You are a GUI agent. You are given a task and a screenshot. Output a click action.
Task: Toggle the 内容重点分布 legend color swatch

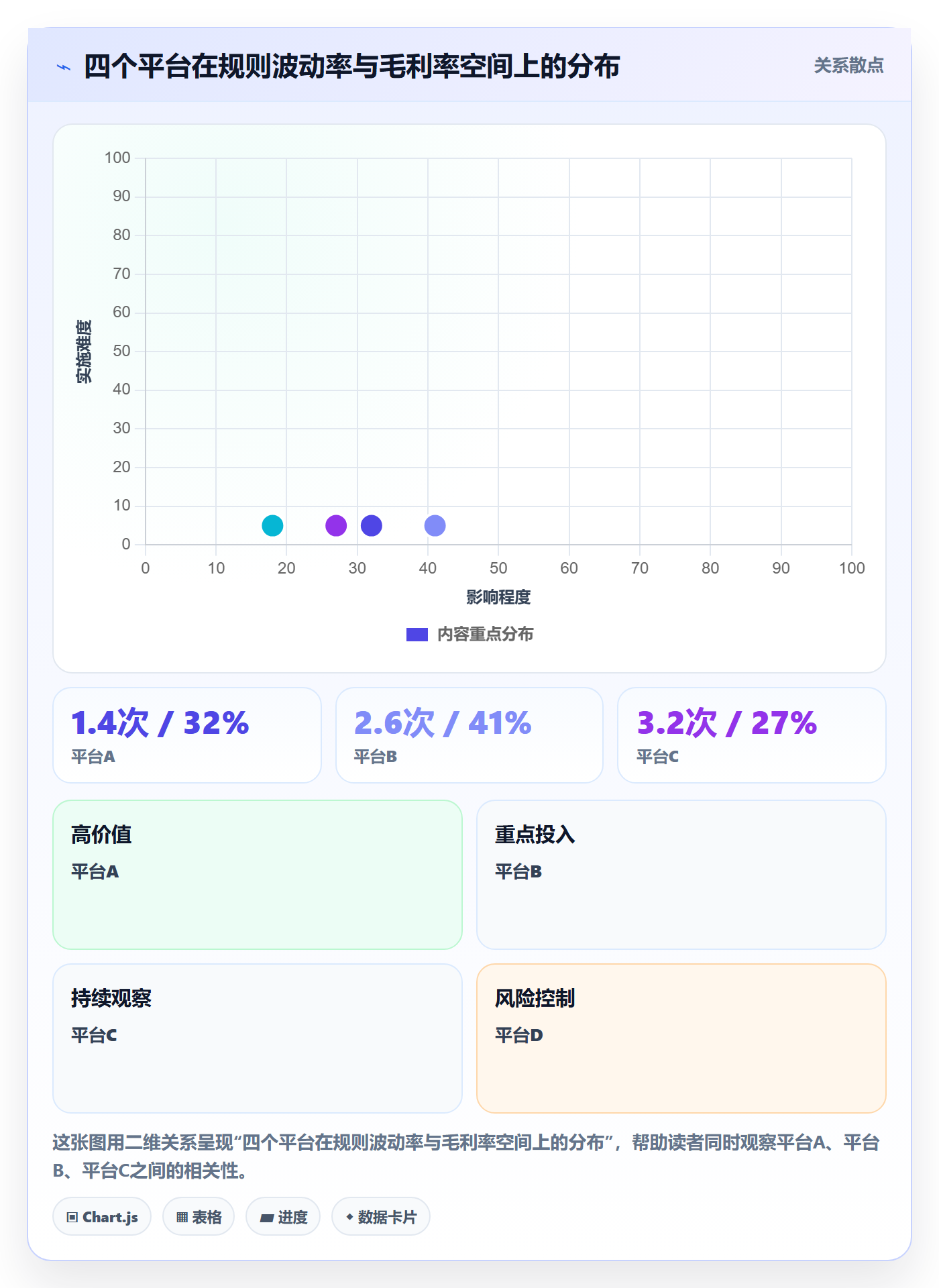pos(417,635)
